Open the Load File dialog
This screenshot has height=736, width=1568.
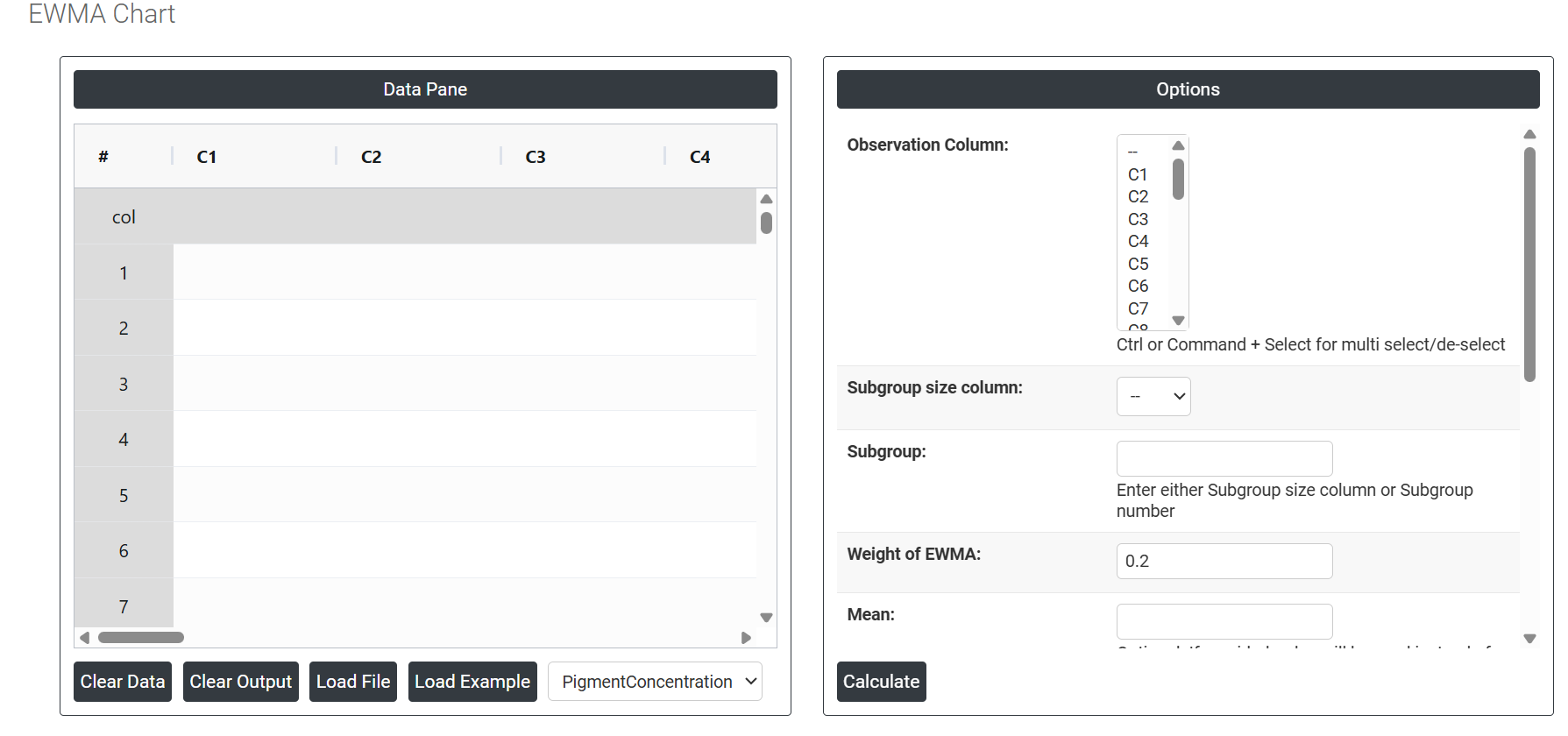352,682
